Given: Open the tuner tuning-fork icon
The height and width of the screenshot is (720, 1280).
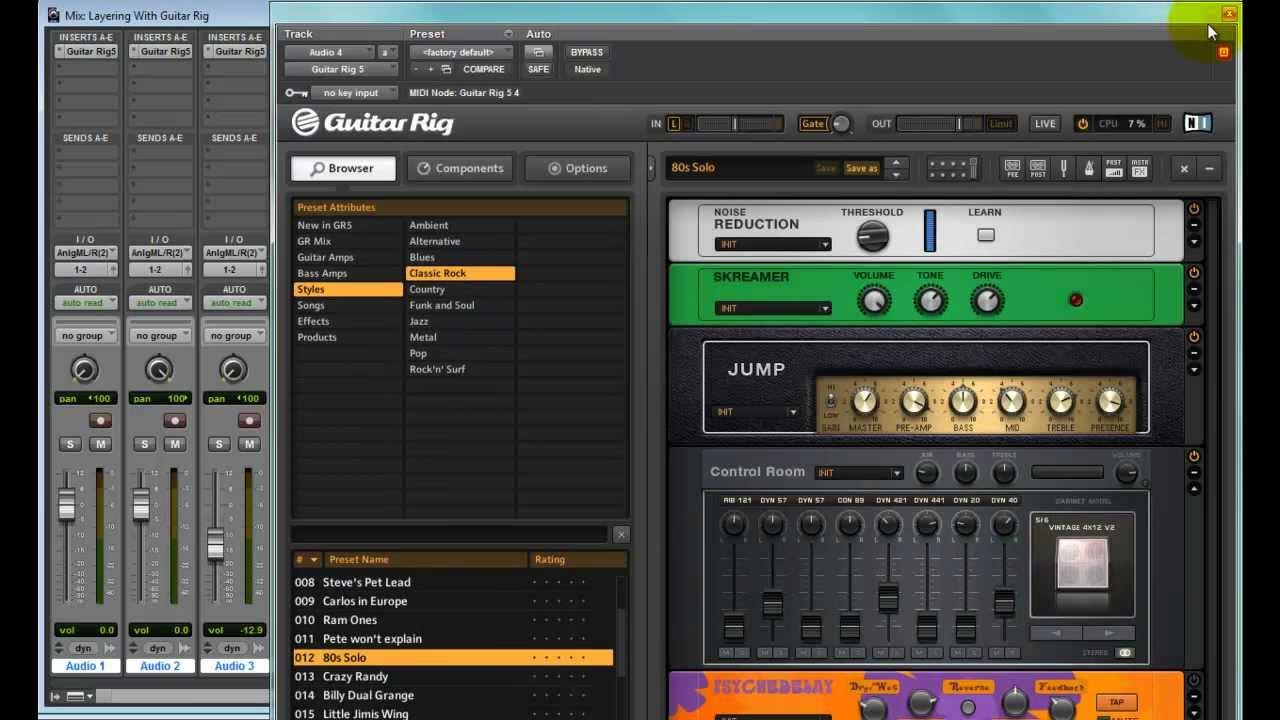Looking at the screenshot, I should pos(1064,168).
